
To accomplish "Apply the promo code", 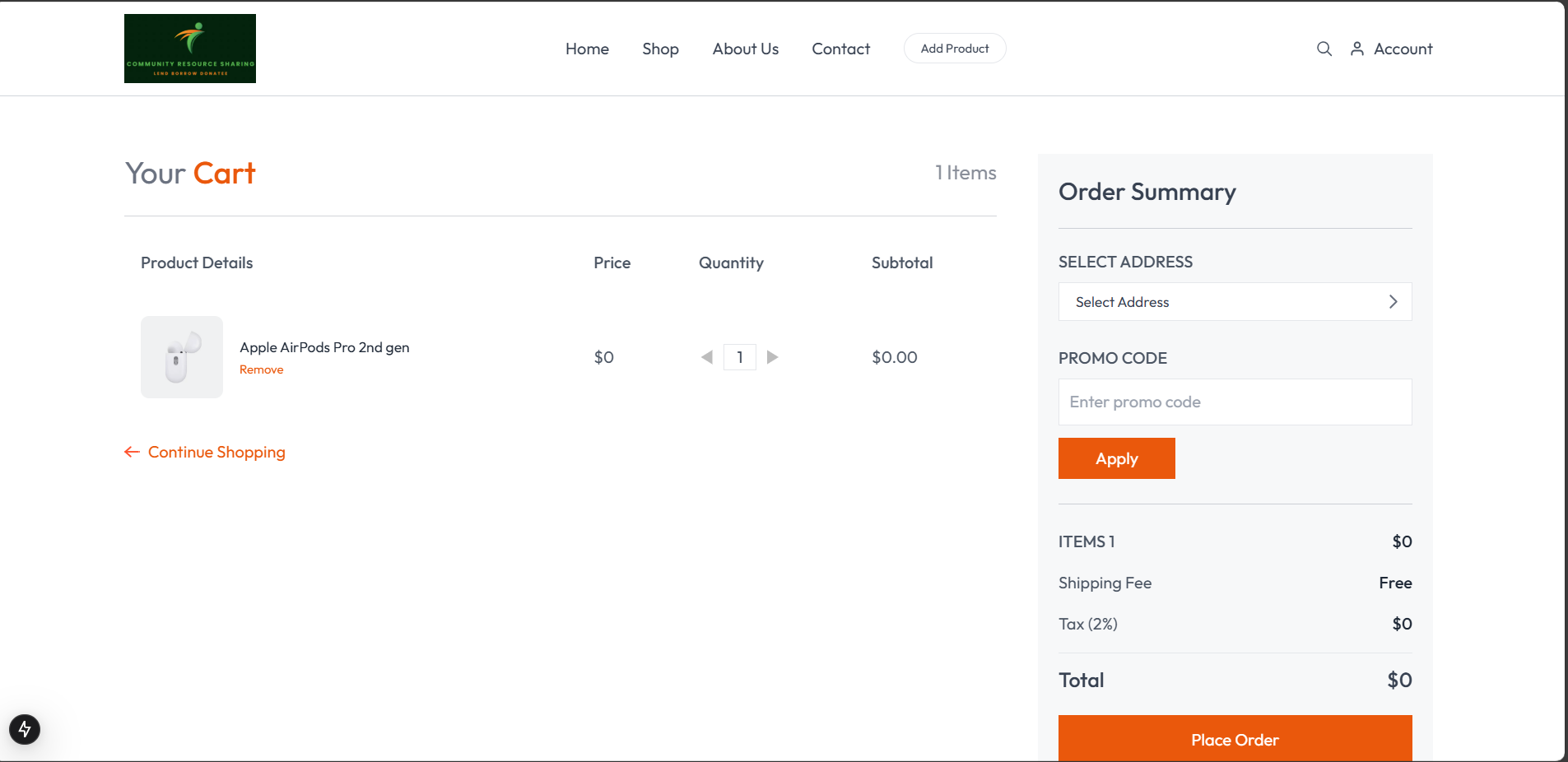I will 1116,458.
